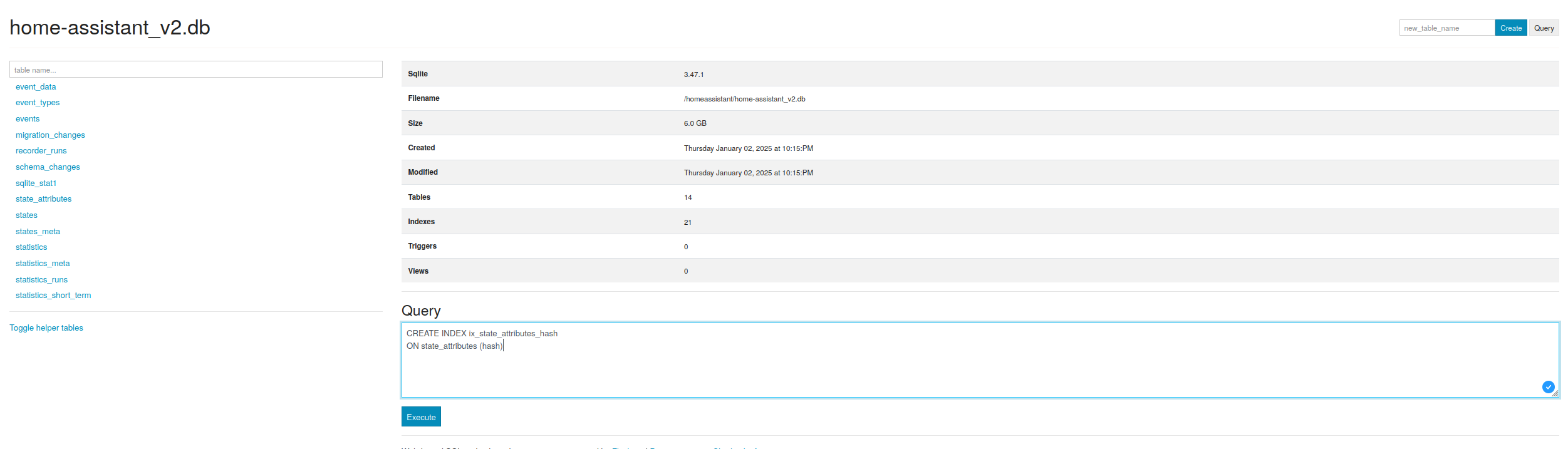Click inside the SQL query text area
Image resolution: width=1568 pixels, height=449 pixels.
pyautogui.click(x=980, y=360)
